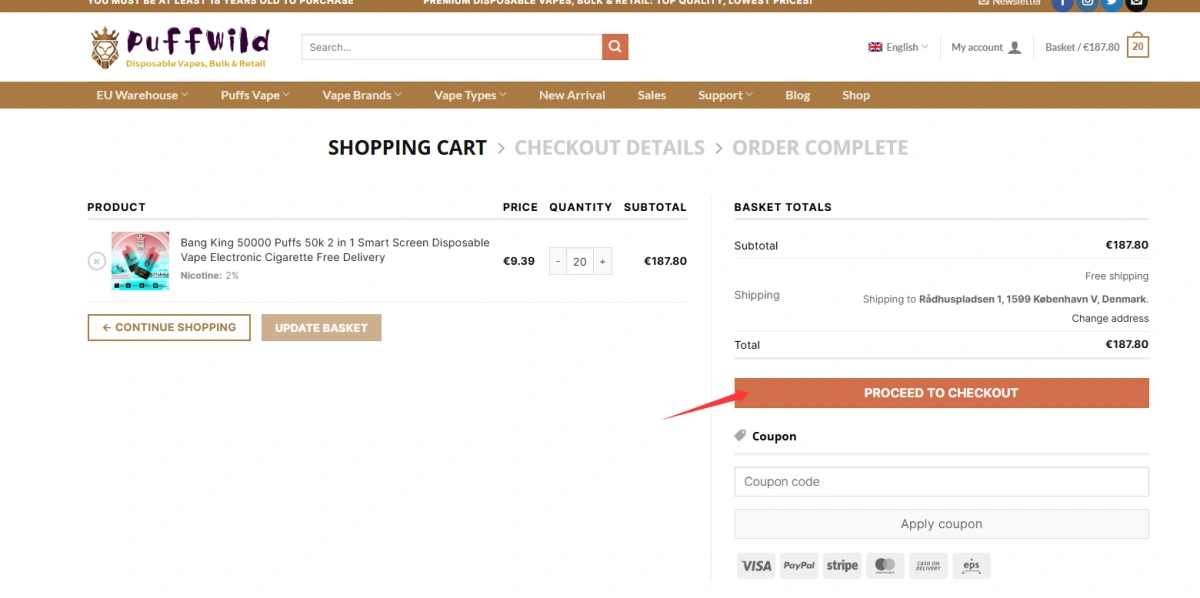Open the English language dropdown
This screenshot has width=1200, height=598.
coord(898,47)
